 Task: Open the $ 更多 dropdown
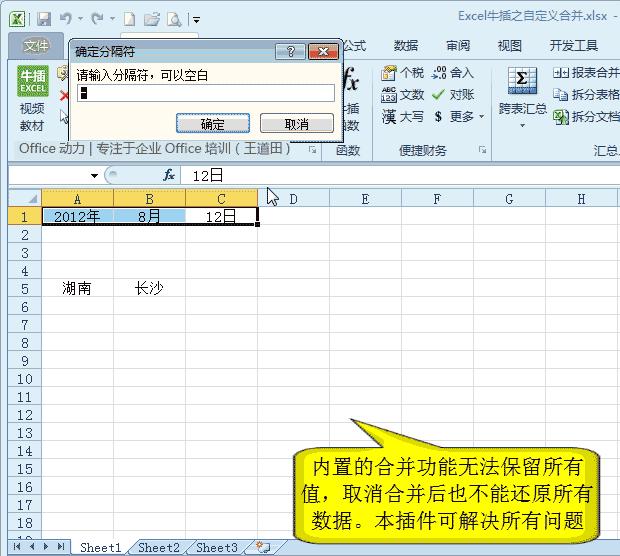(x=459, y=117)
